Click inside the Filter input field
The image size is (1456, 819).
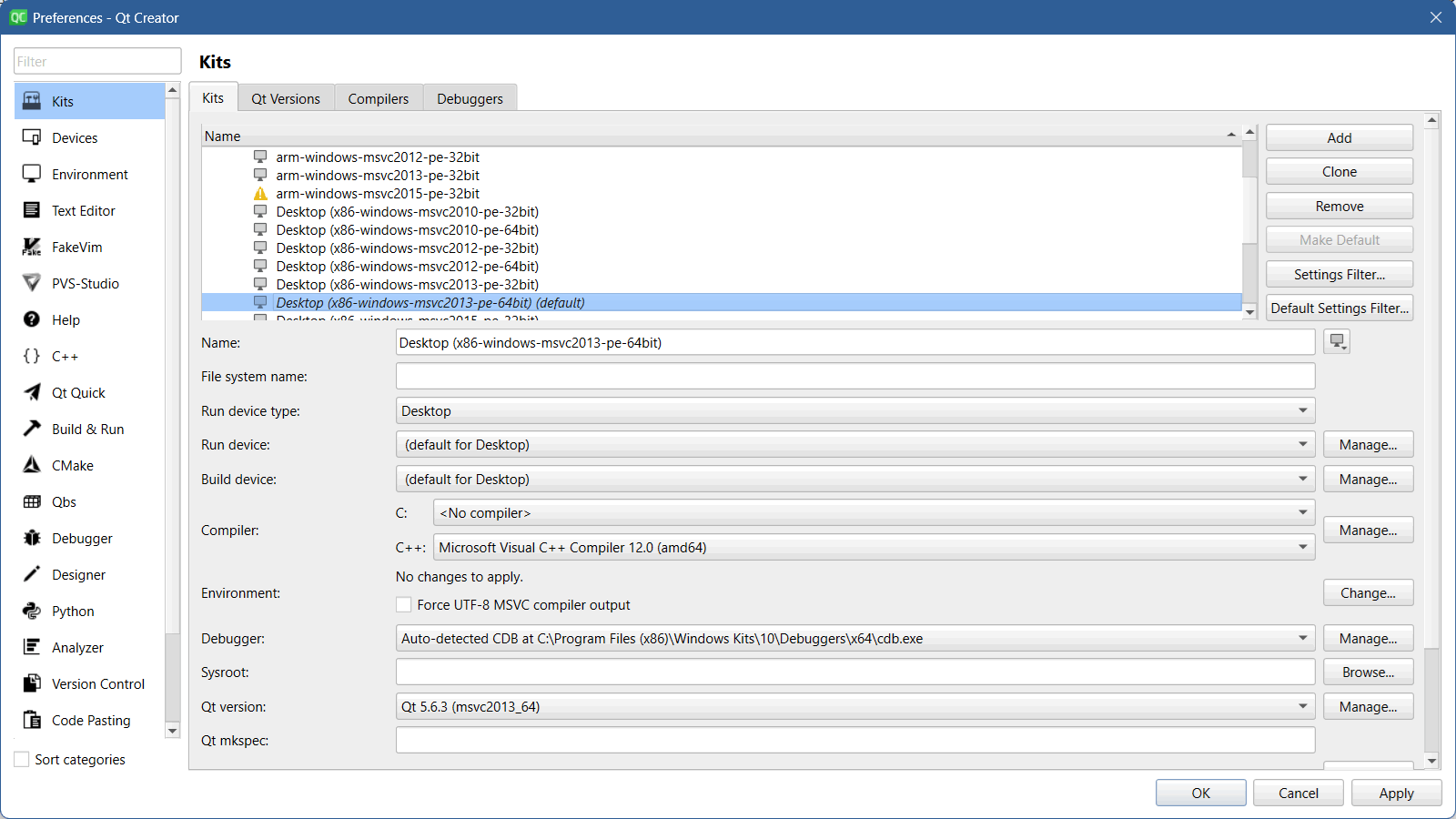[x=96, y=60]
